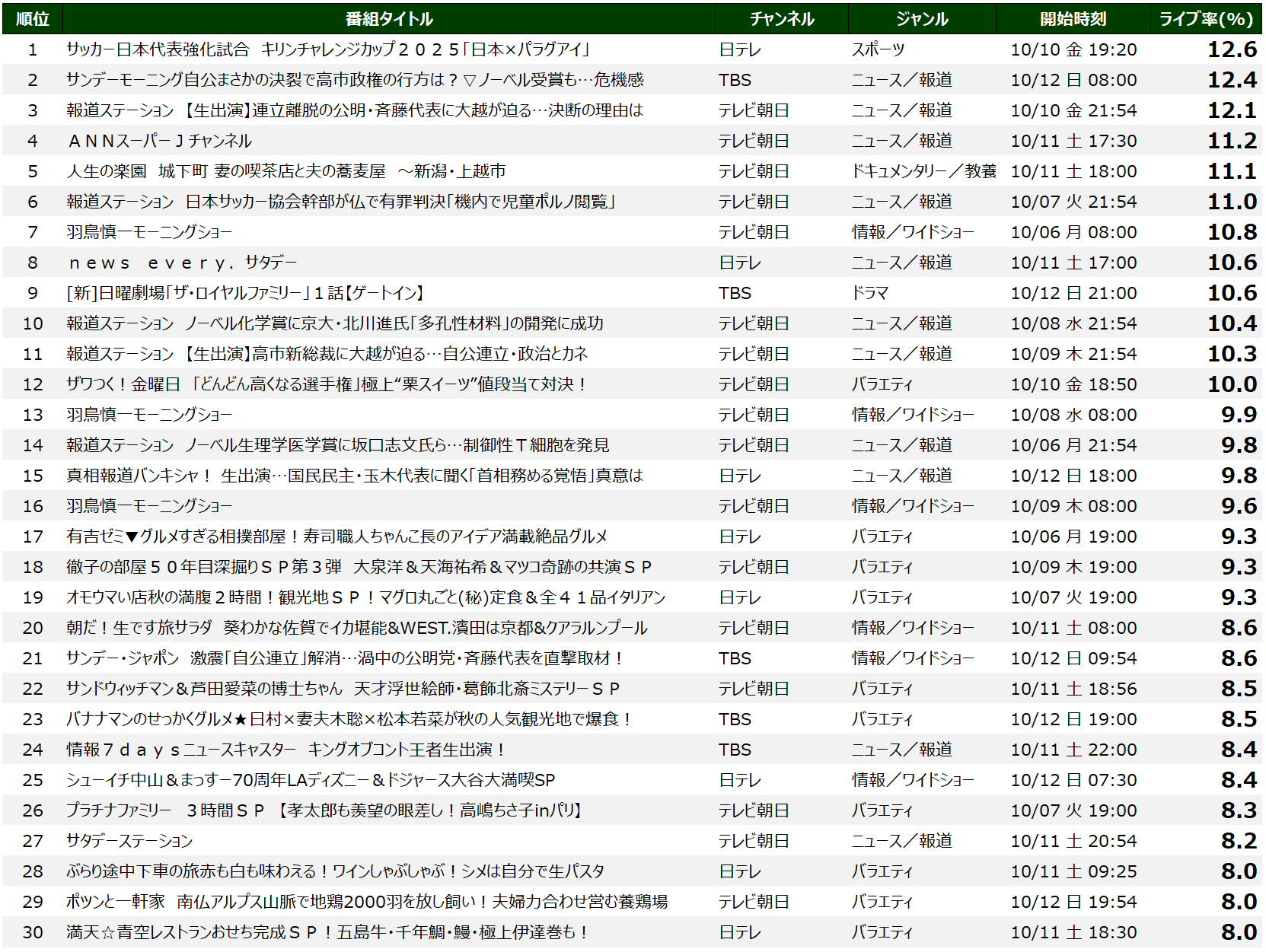Click the ＡＮＮスーパーＪチャンネル title cell
The width and height of the screenshot is (1266, 952).
click(159, 141)
